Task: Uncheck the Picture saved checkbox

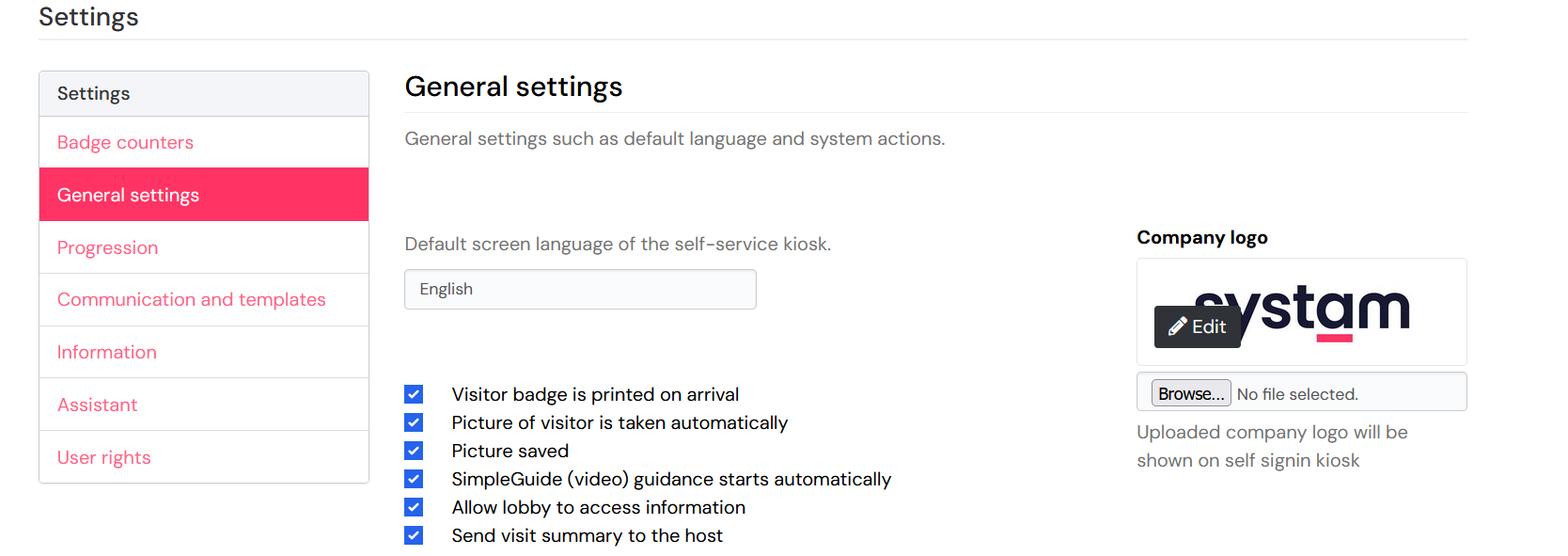Action: (x=414, y=451)
